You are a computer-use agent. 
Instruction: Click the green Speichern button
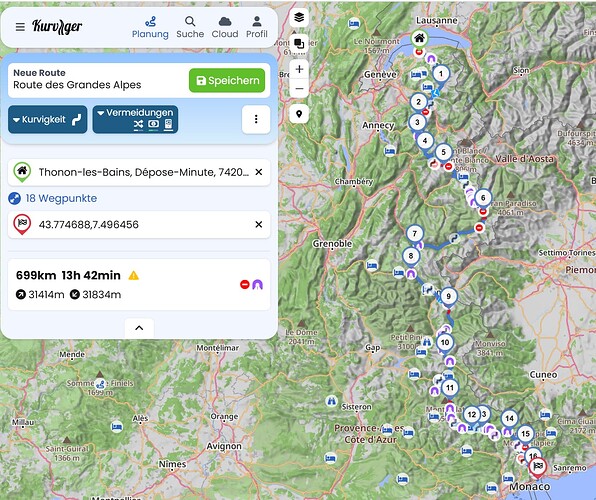(227, 81)
